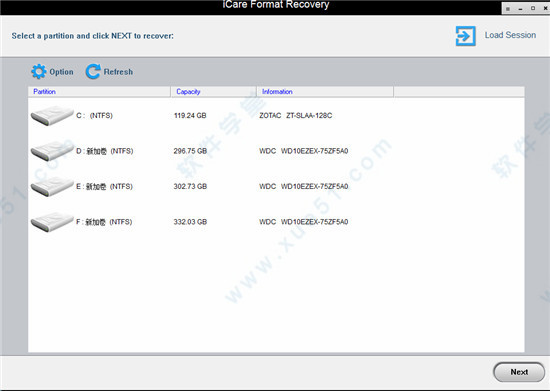Viewport: 550px width, 391px height.
Task: Click the Option label text
Action: tap(61, 72)
